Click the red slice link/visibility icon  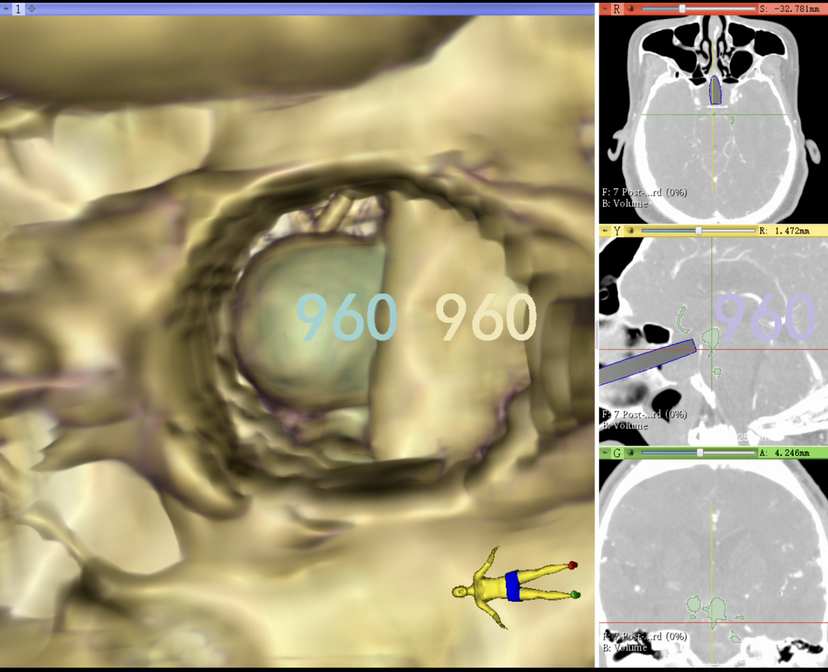tap(632, 8)
